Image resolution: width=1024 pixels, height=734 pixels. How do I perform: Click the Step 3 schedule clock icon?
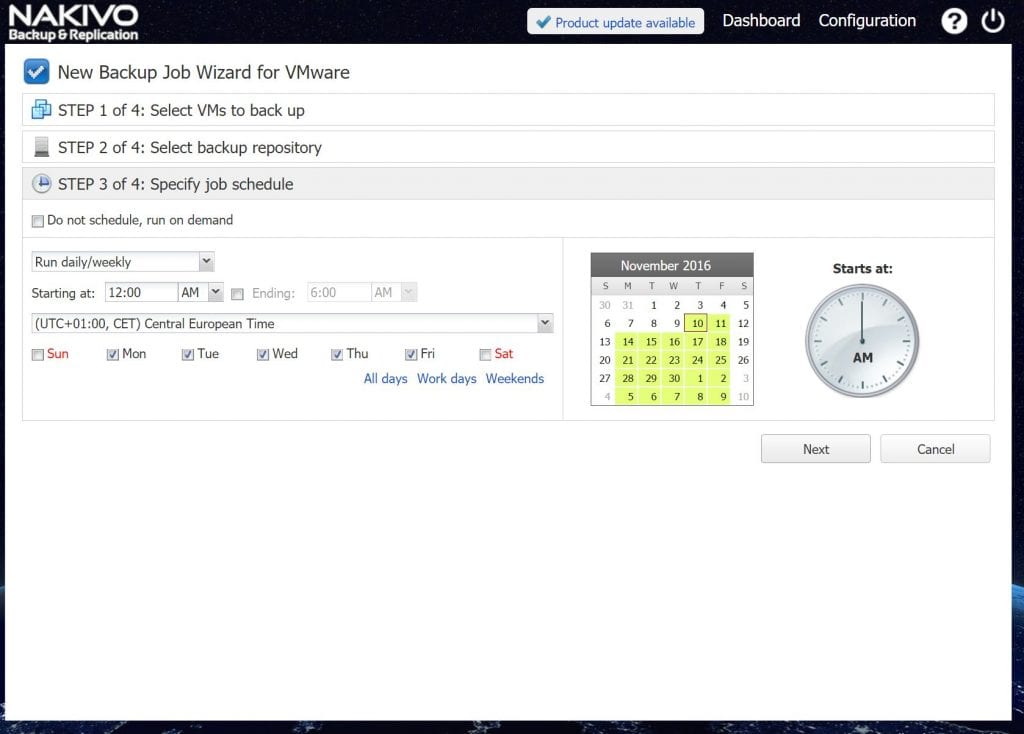tap(41, 184)
